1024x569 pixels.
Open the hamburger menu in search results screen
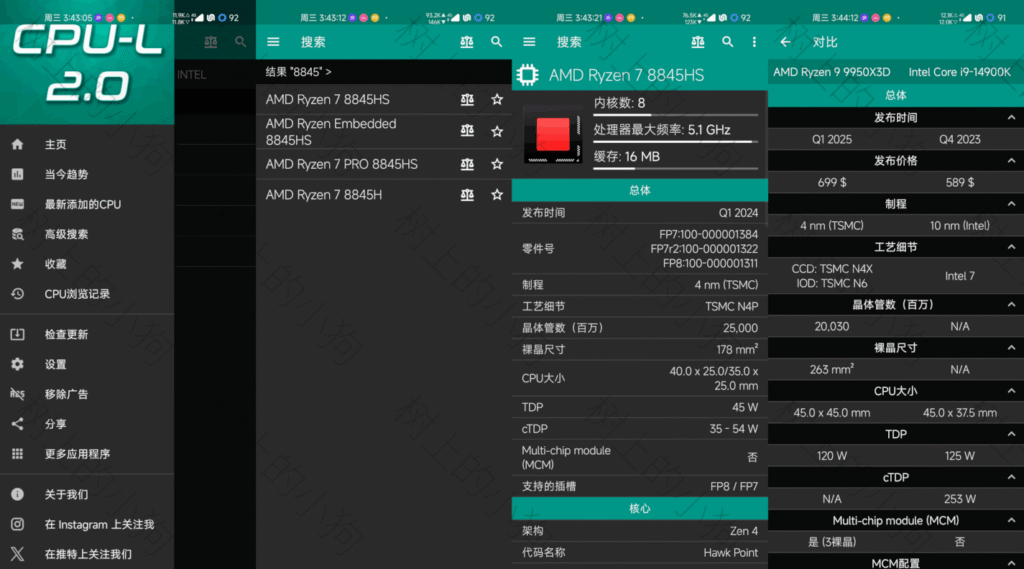pyautogui.click(x=273, y=42)
